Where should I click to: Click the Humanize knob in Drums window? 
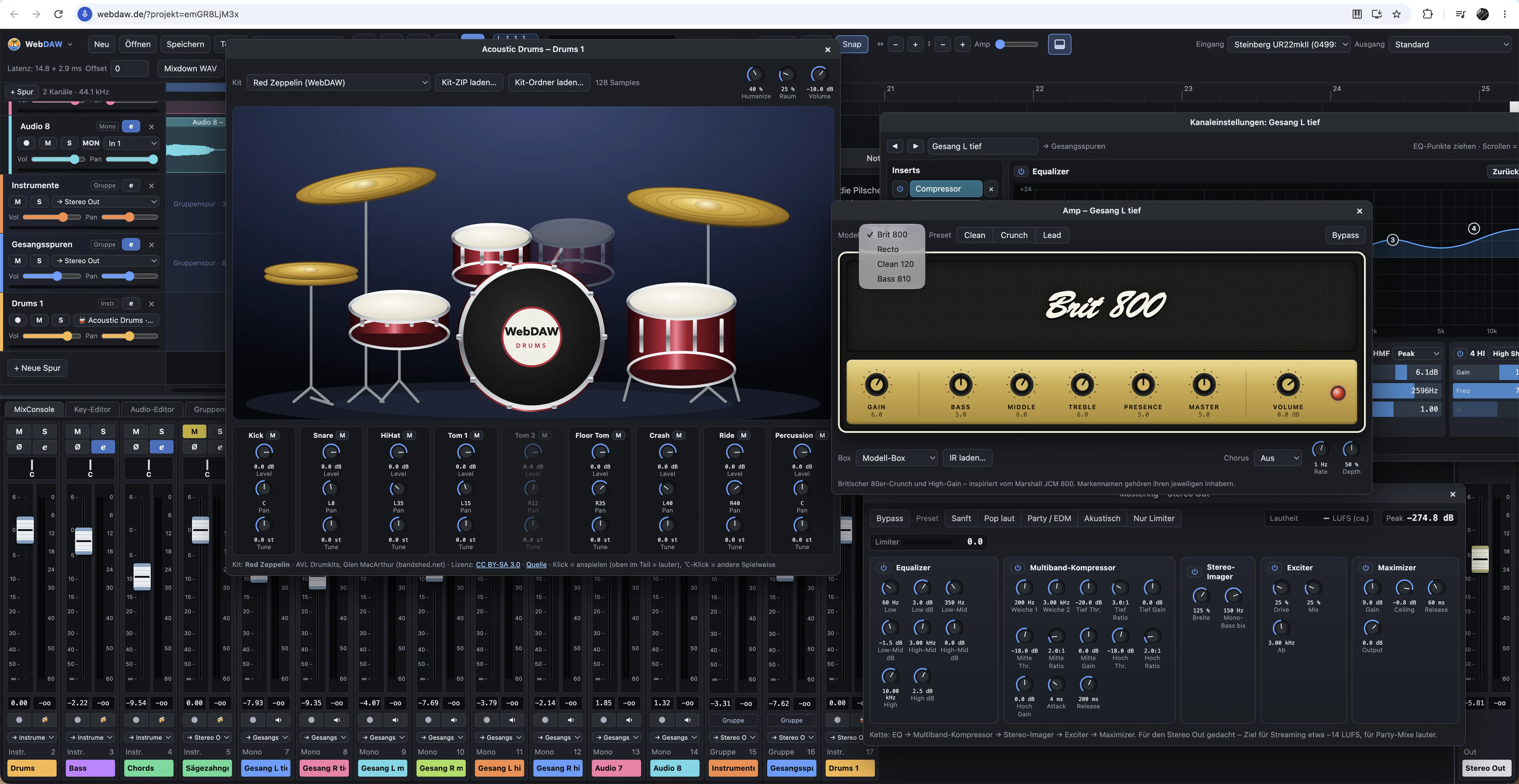(x=755, y=75)
